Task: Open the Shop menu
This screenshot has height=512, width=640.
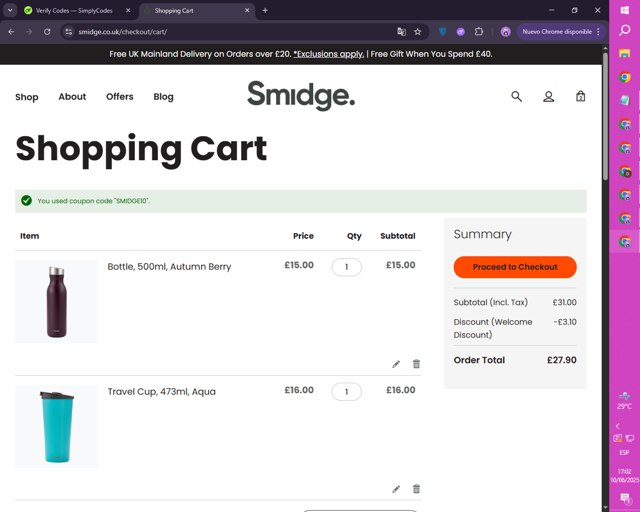Action: point(27,97)
